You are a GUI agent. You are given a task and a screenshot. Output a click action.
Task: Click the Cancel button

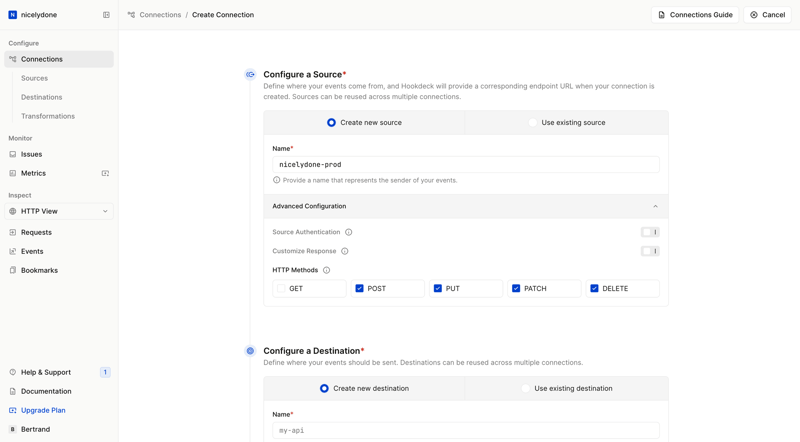click(x=767, y=15)
